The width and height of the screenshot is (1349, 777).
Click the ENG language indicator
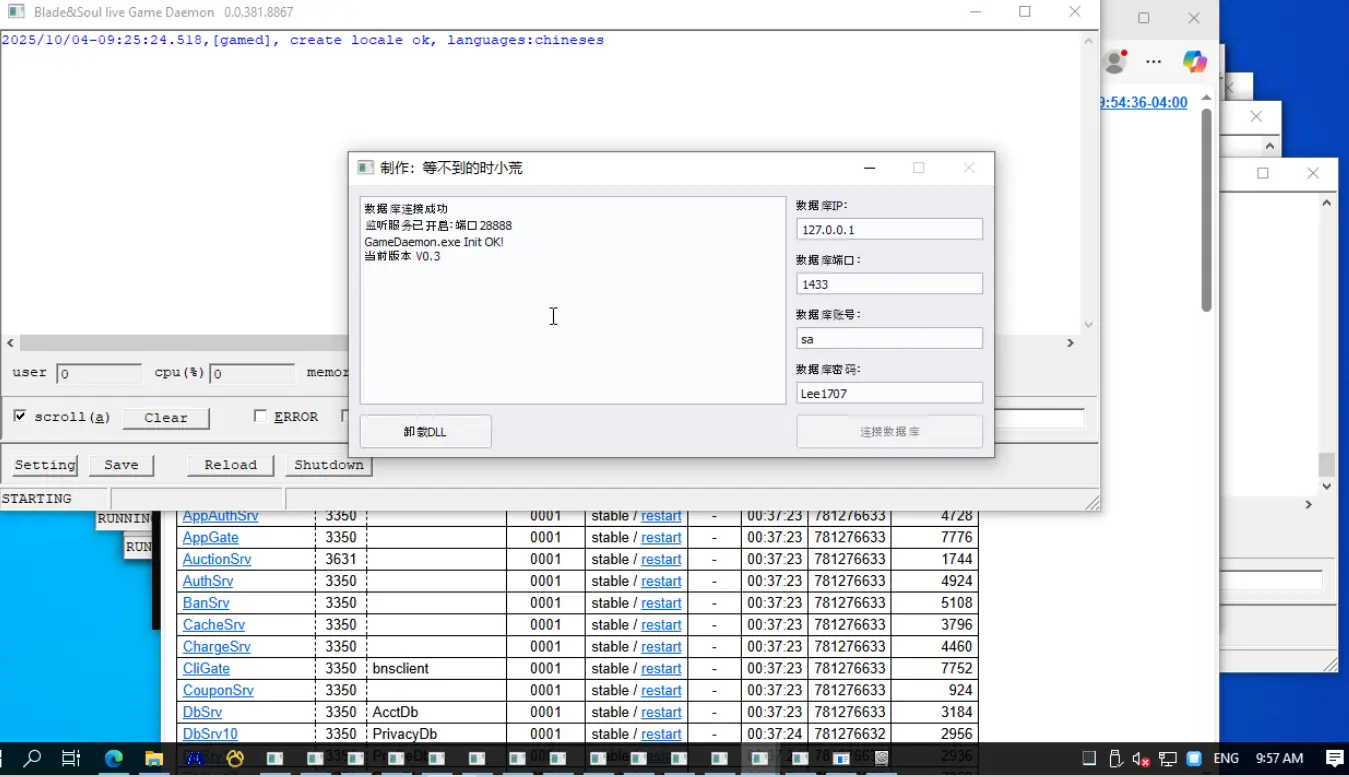[1226, 759]
